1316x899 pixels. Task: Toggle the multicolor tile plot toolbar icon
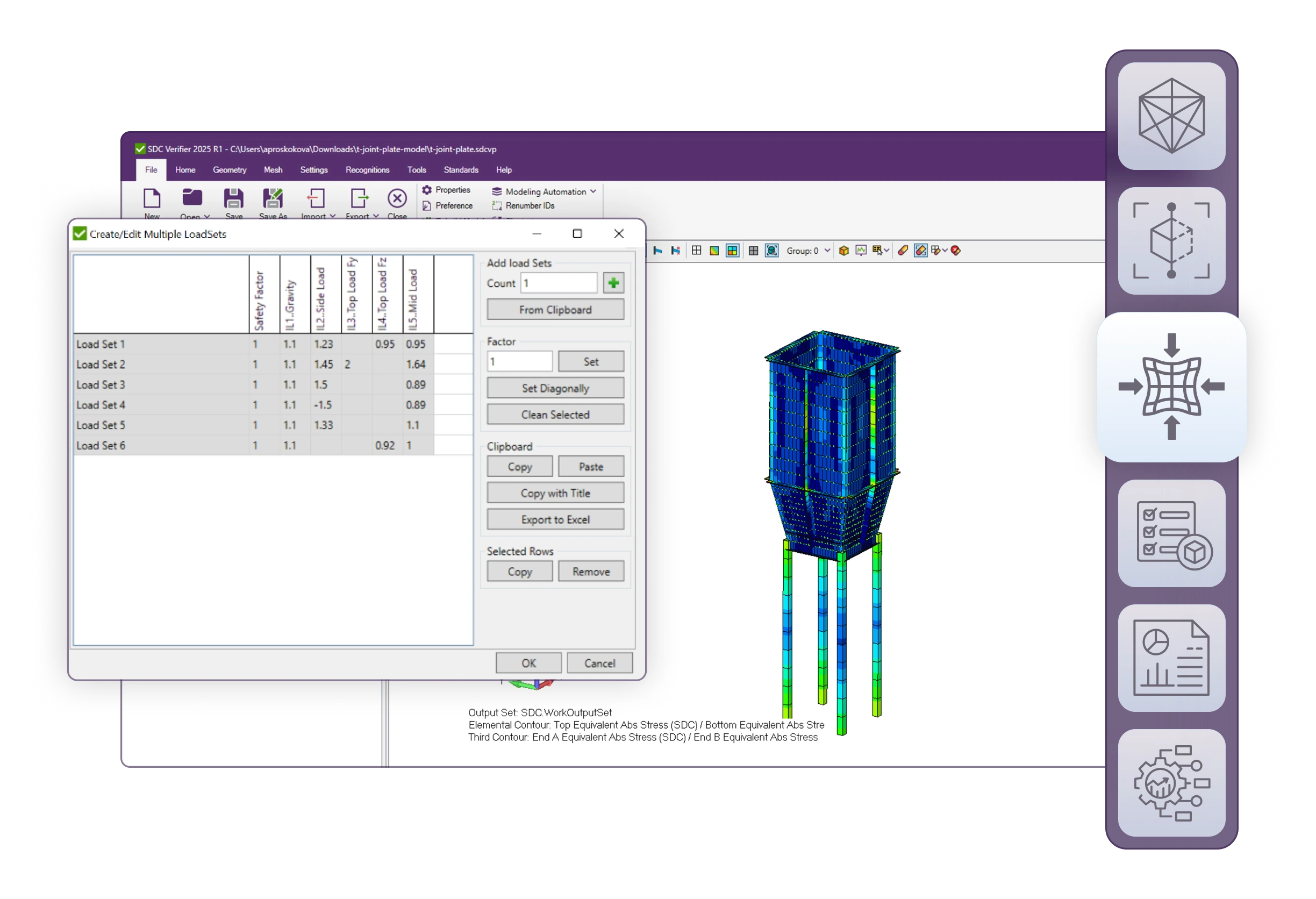[x=732, y=251]
